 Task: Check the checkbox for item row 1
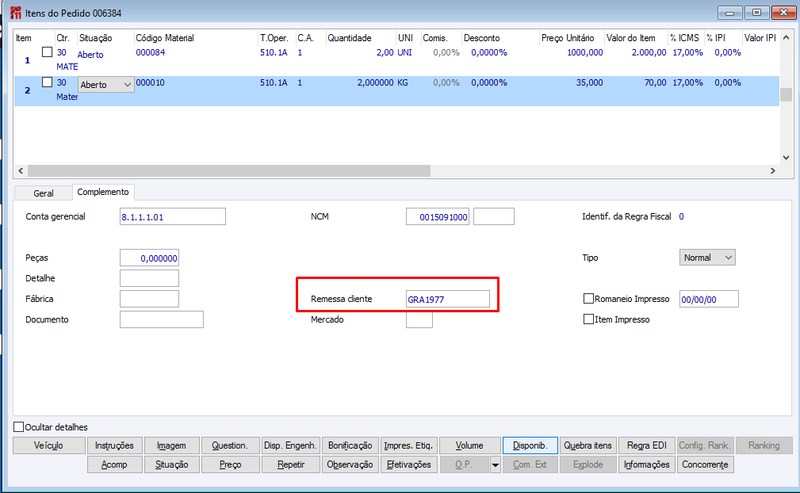47,52
